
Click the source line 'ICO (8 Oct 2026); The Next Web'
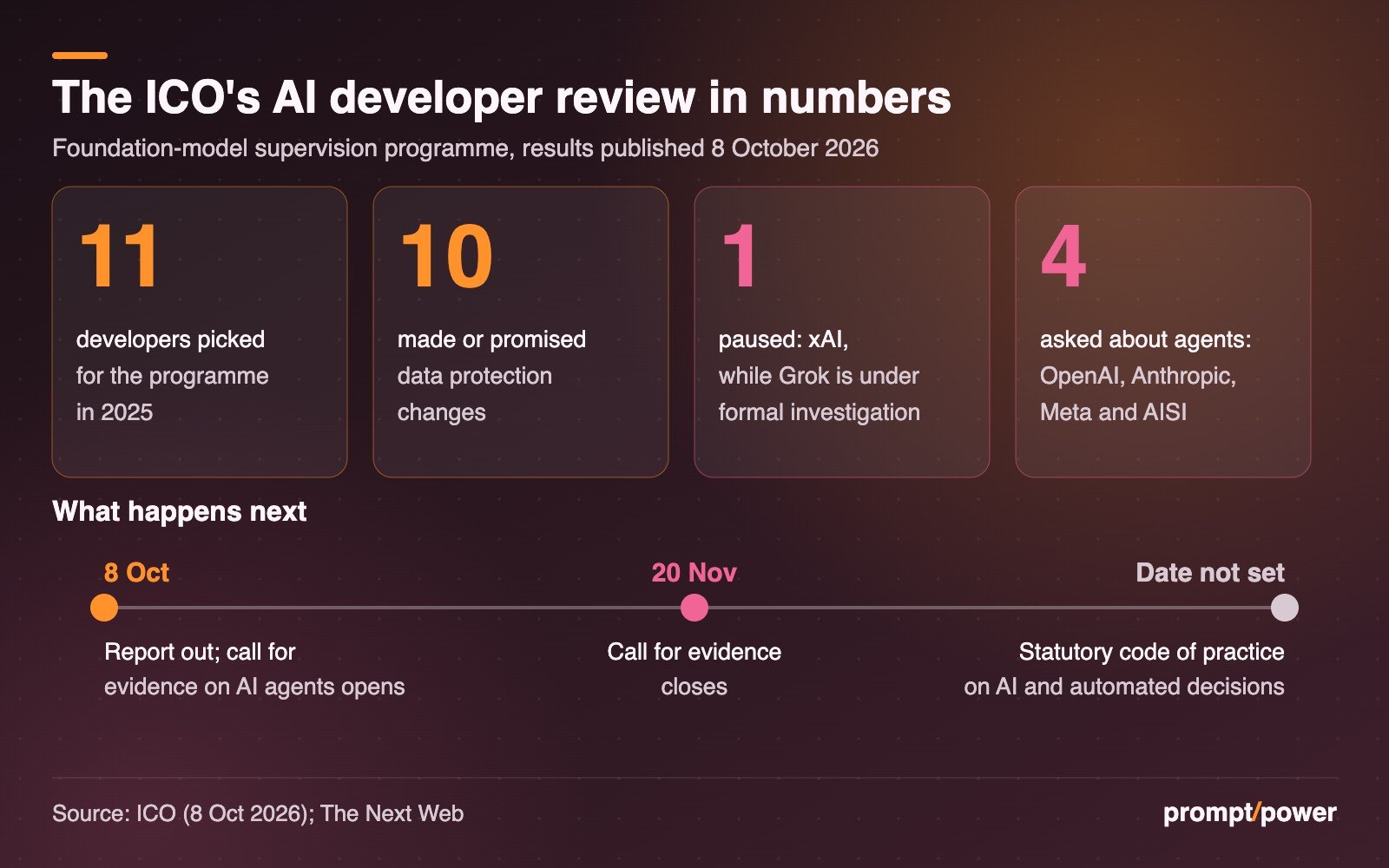pos(258,813)
